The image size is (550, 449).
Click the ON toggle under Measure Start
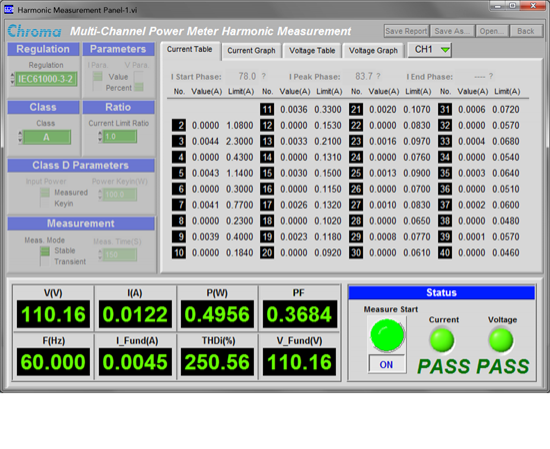point(387,364)
